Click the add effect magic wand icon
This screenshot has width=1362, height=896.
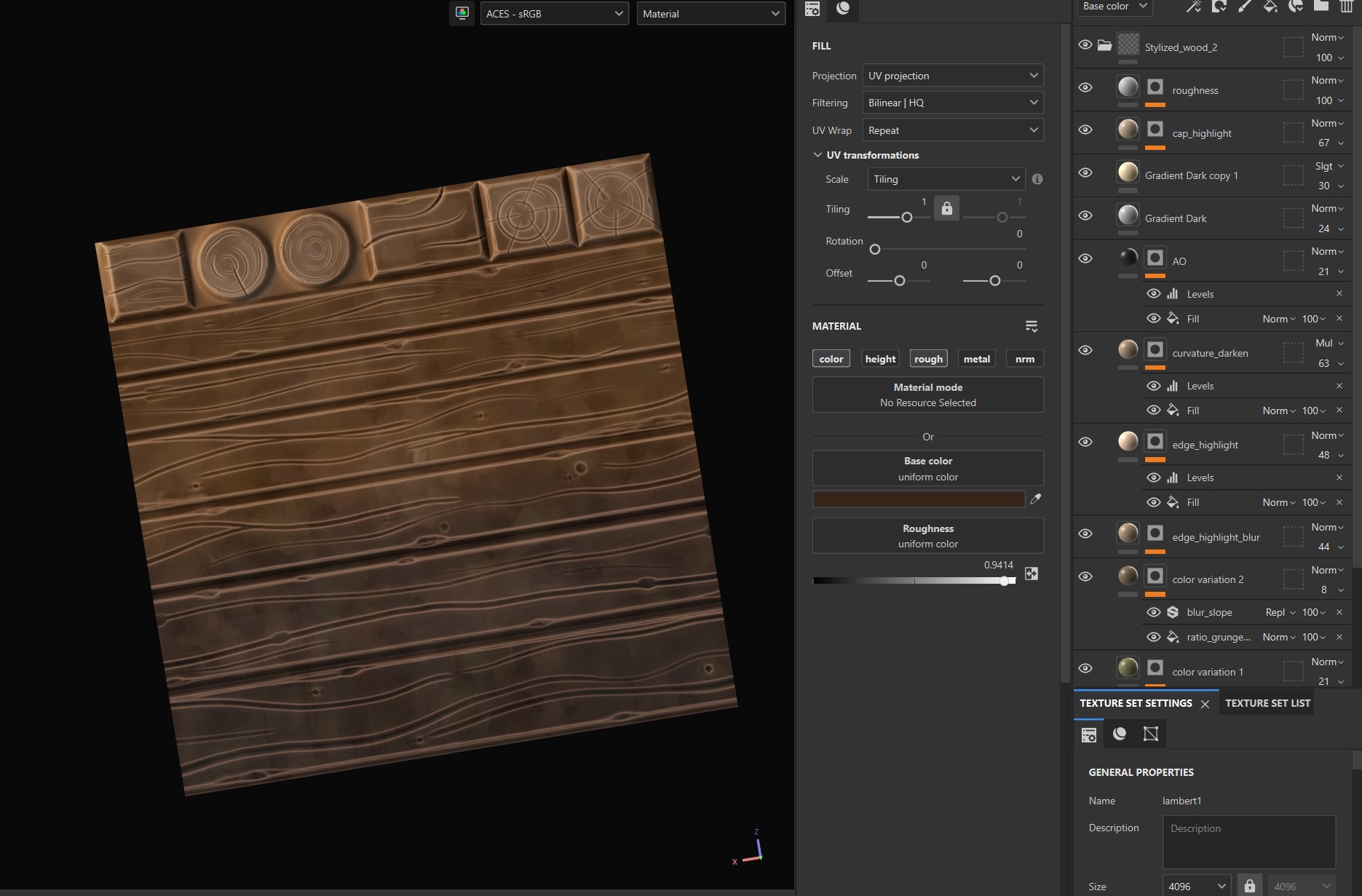click(1194, 7)
